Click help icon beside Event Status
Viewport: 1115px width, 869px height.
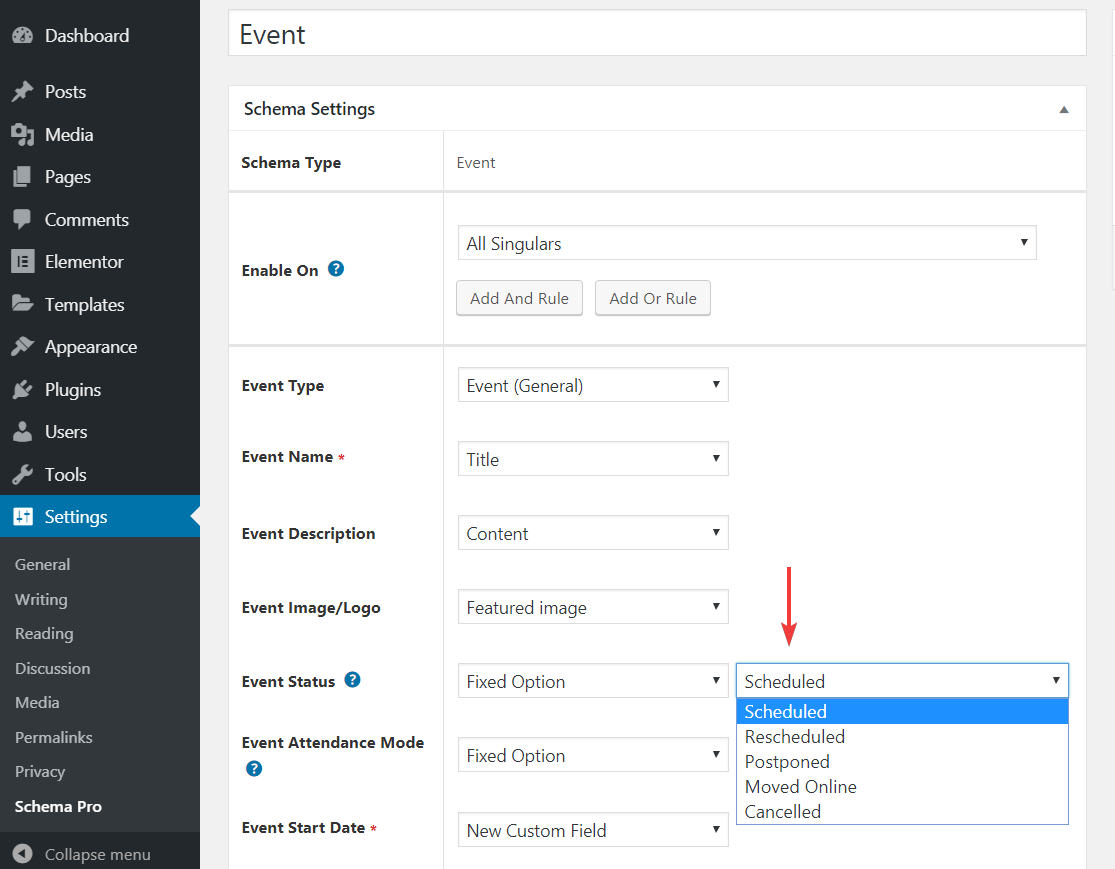(352, 680)
